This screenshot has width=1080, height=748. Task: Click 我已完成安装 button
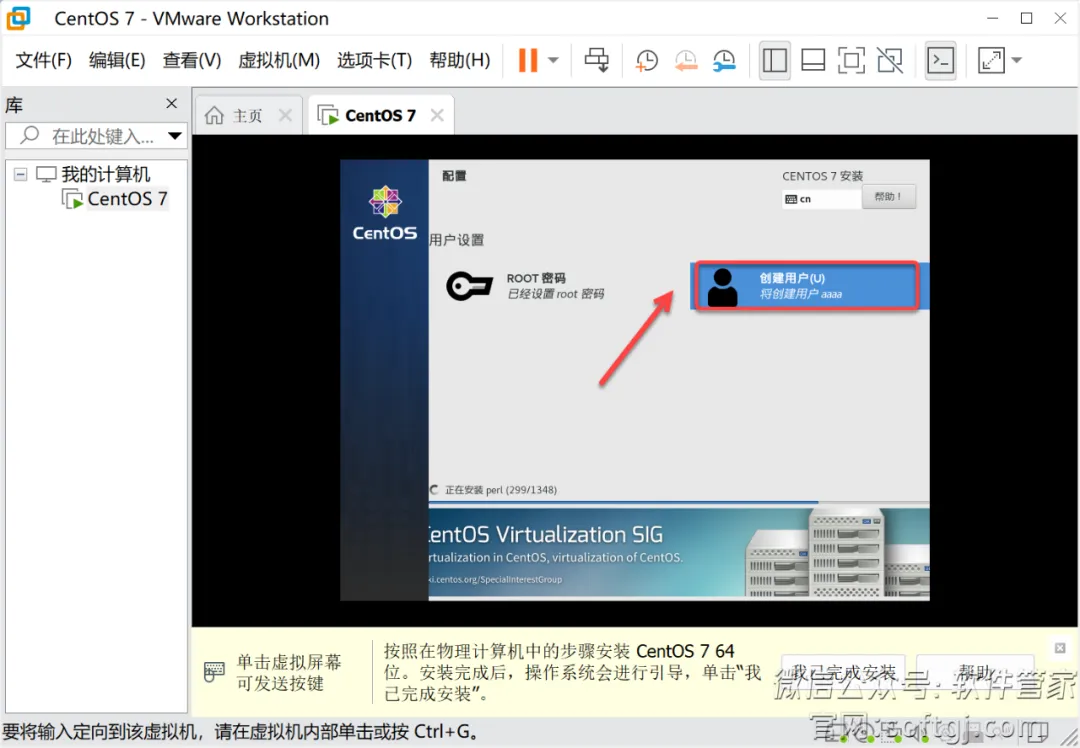843,672
